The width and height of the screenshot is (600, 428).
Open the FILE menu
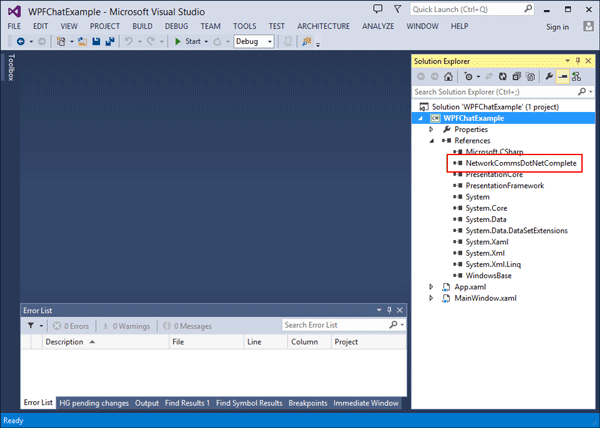[14, 26]
